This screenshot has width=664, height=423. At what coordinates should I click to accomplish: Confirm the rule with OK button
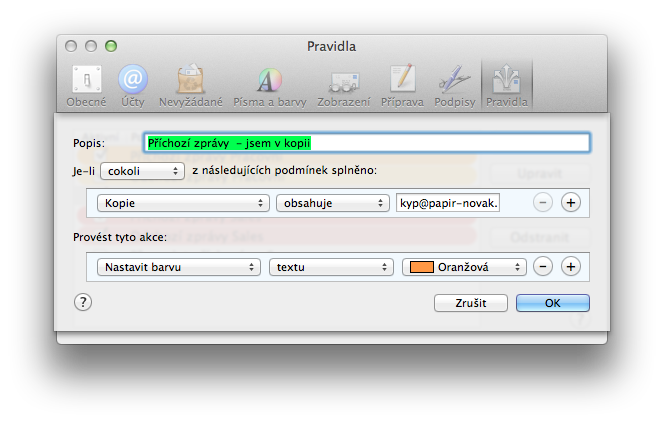(x=552, y=303)
